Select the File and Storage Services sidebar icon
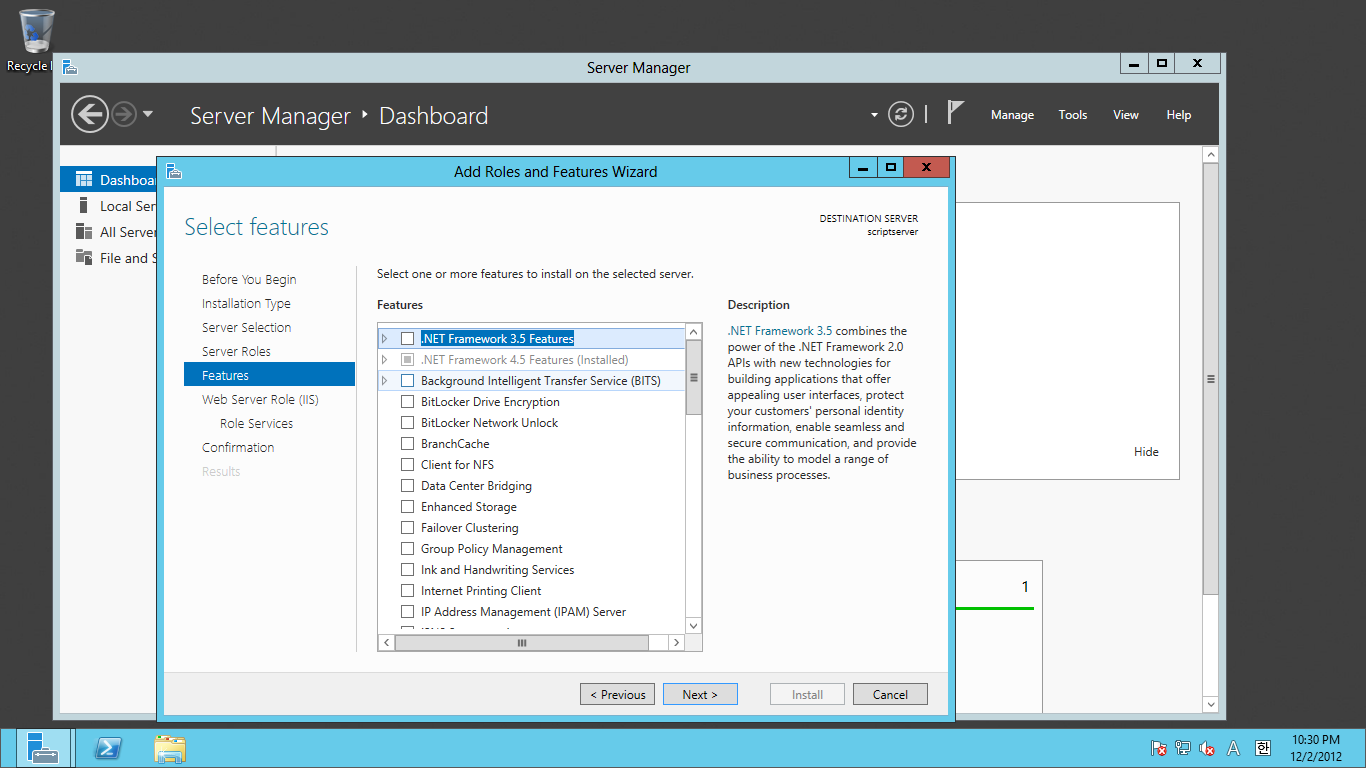1366x768 pixels. point(84,258)
